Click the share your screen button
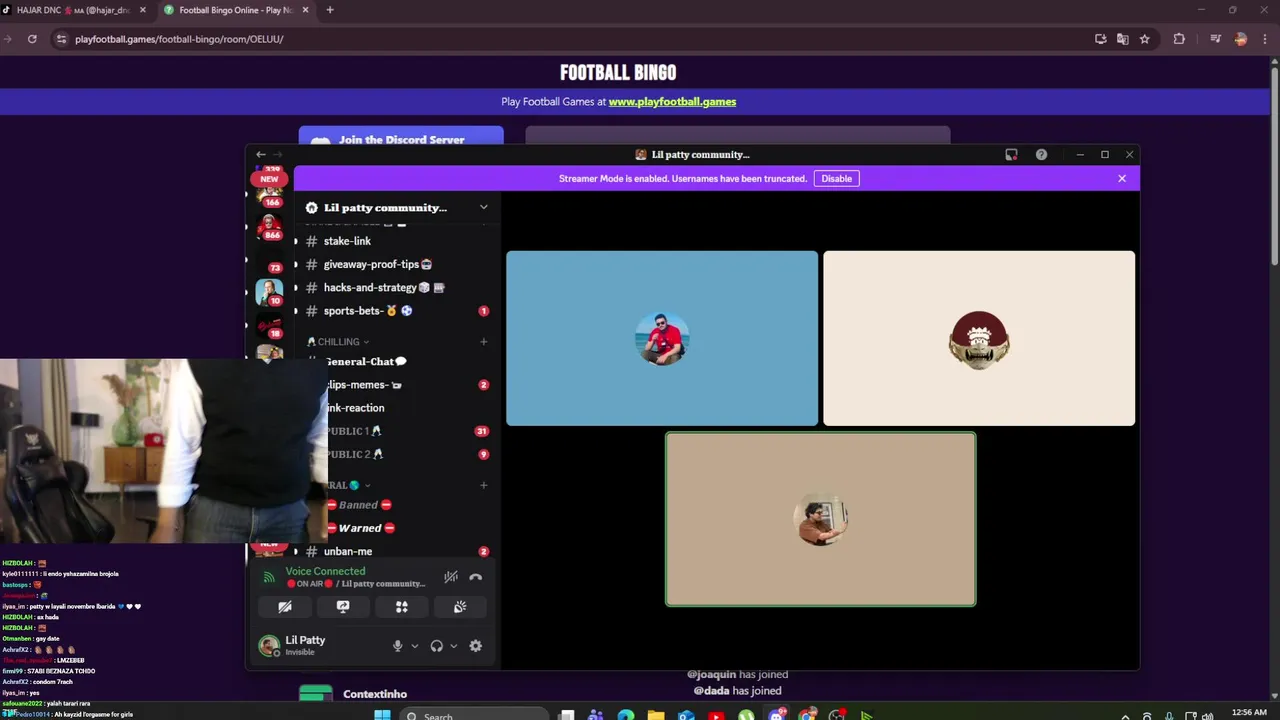1280x720 pixels. tap(343, 607)
